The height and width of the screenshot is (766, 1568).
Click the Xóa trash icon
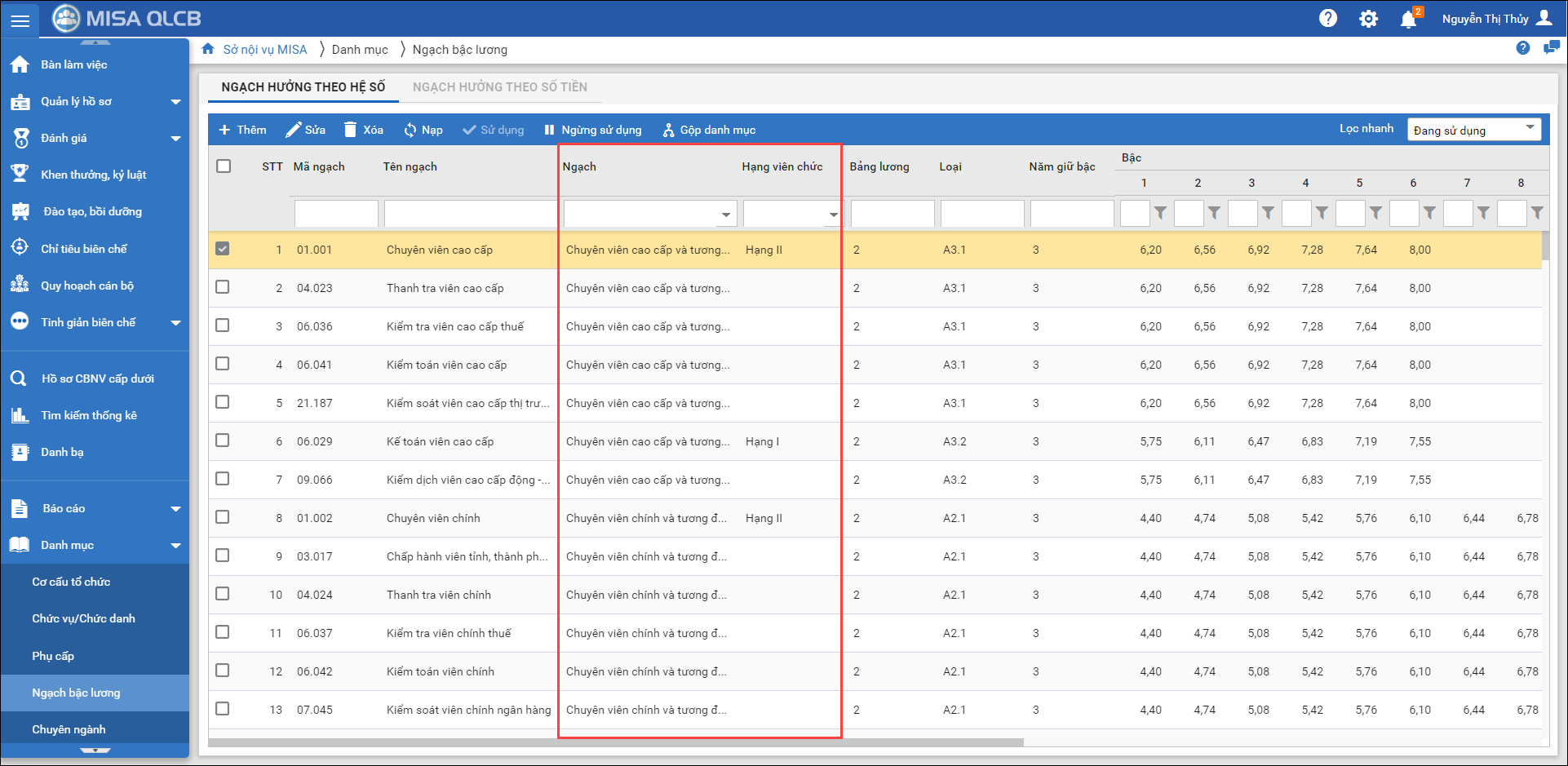pyautogui.click(x=351, y=130)
